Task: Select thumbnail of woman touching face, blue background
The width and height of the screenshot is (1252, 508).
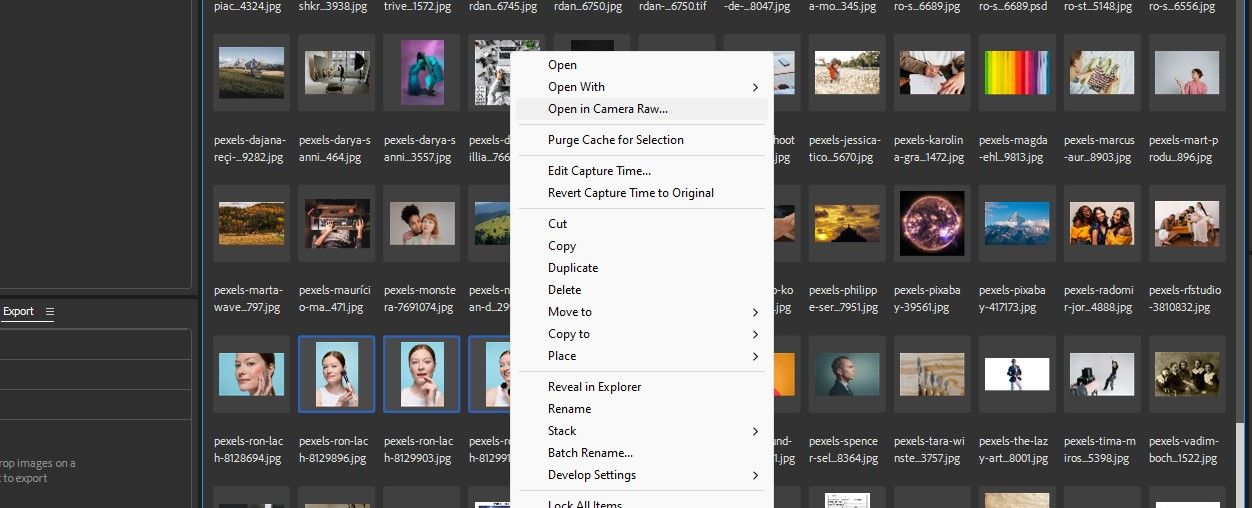Action: click(x=251, y=374)
